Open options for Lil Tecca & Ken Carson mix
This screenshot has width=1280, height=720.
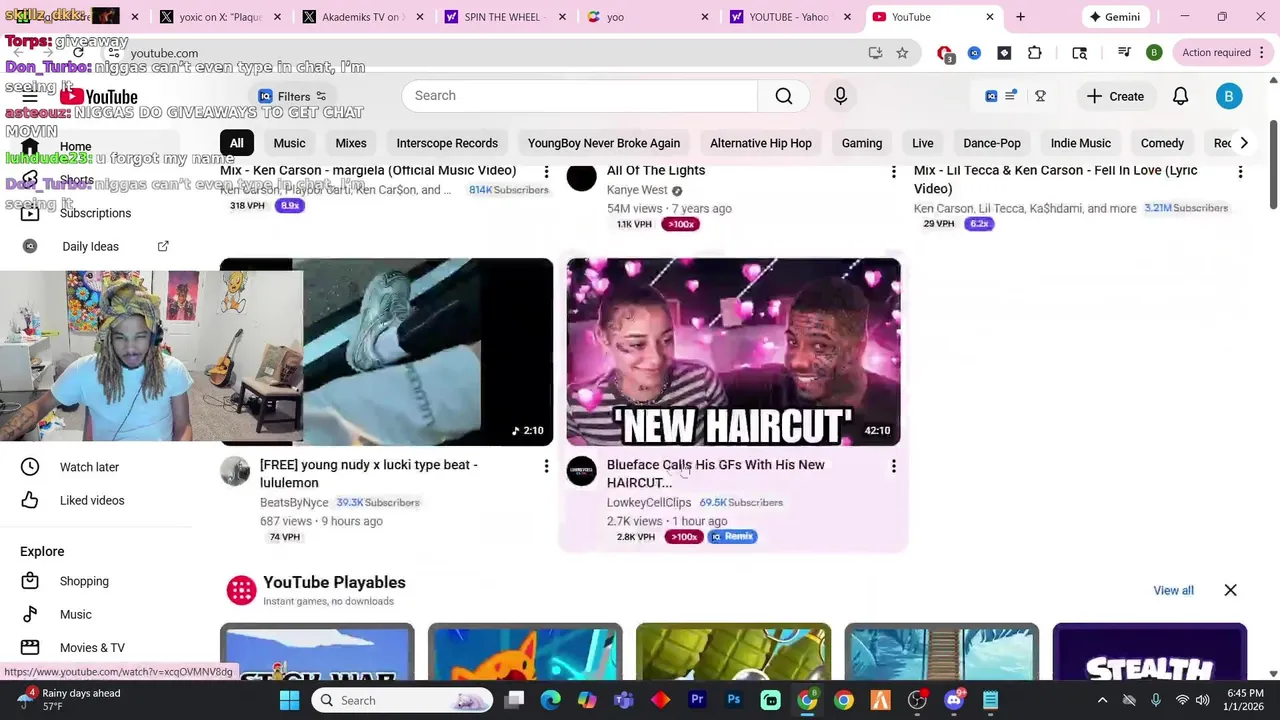point(1240,172)
